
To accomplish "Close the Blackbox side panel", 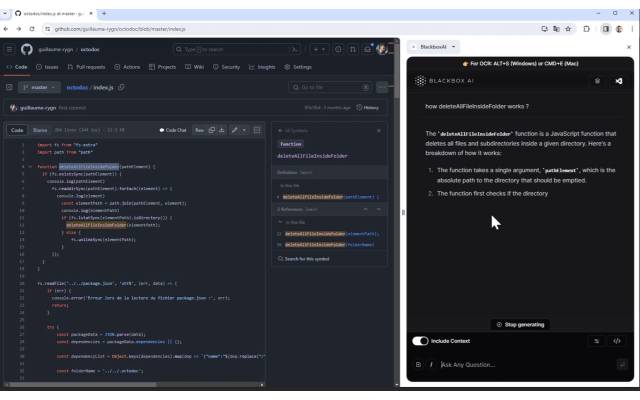I will click(629, 47).
